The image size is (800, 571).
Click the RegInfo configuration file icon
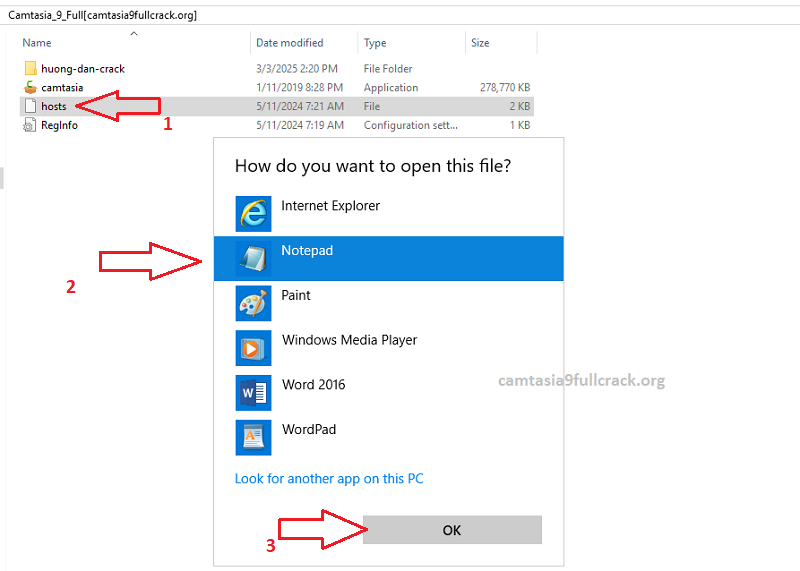pyautogui.click(x=30, y=125)
